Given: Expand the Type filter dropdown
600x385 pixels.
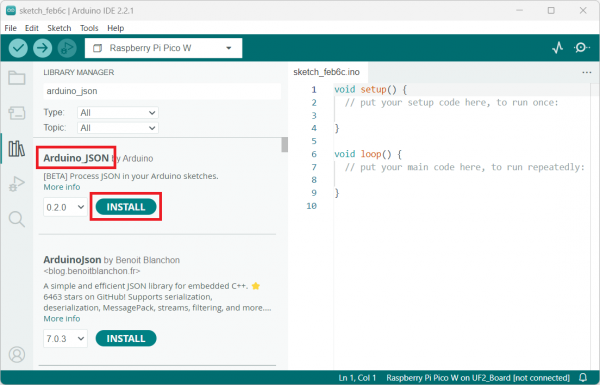Looking at the screenshot, I should tap(118, 113).
